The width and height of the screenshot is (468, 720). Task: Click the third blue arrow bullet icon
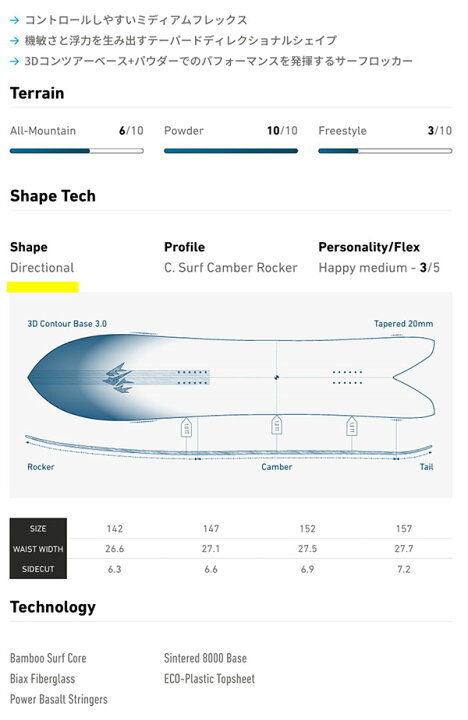click(15, 61)
